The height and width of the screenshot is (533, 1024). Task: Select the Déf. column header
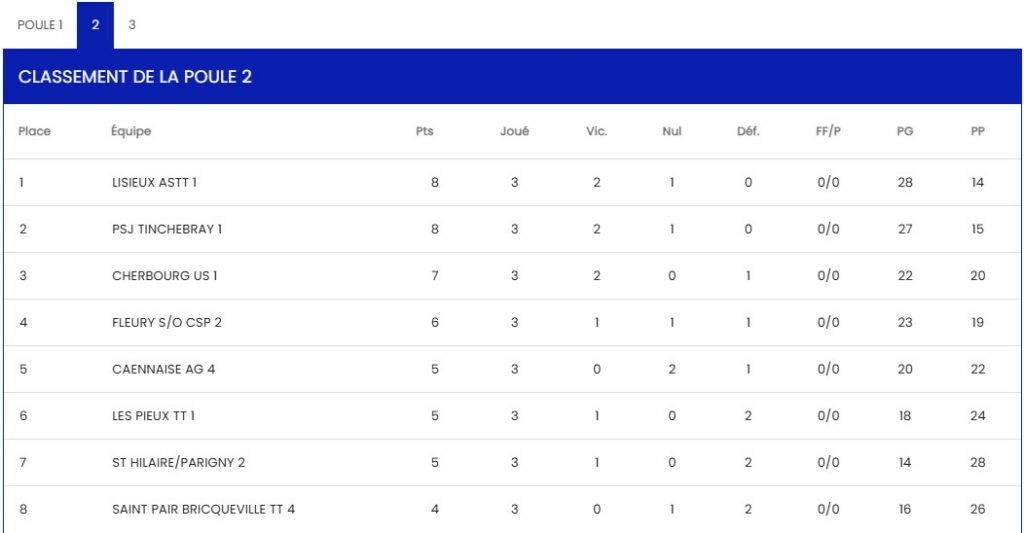748,132
